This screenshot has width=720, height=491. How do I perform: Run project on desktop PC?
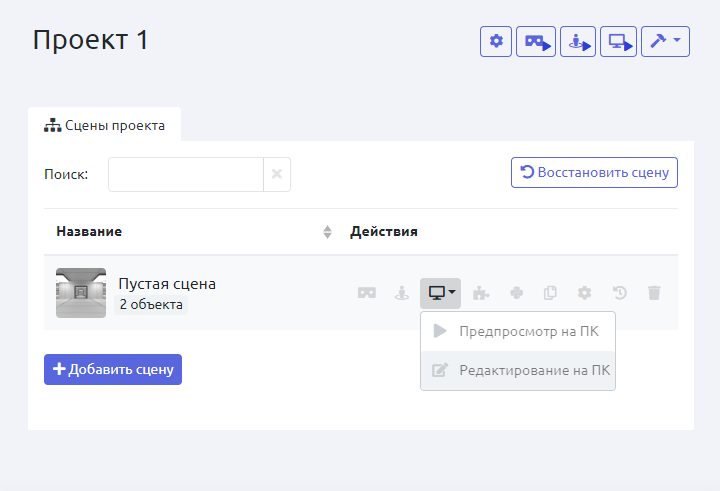(x=618, y=41)
